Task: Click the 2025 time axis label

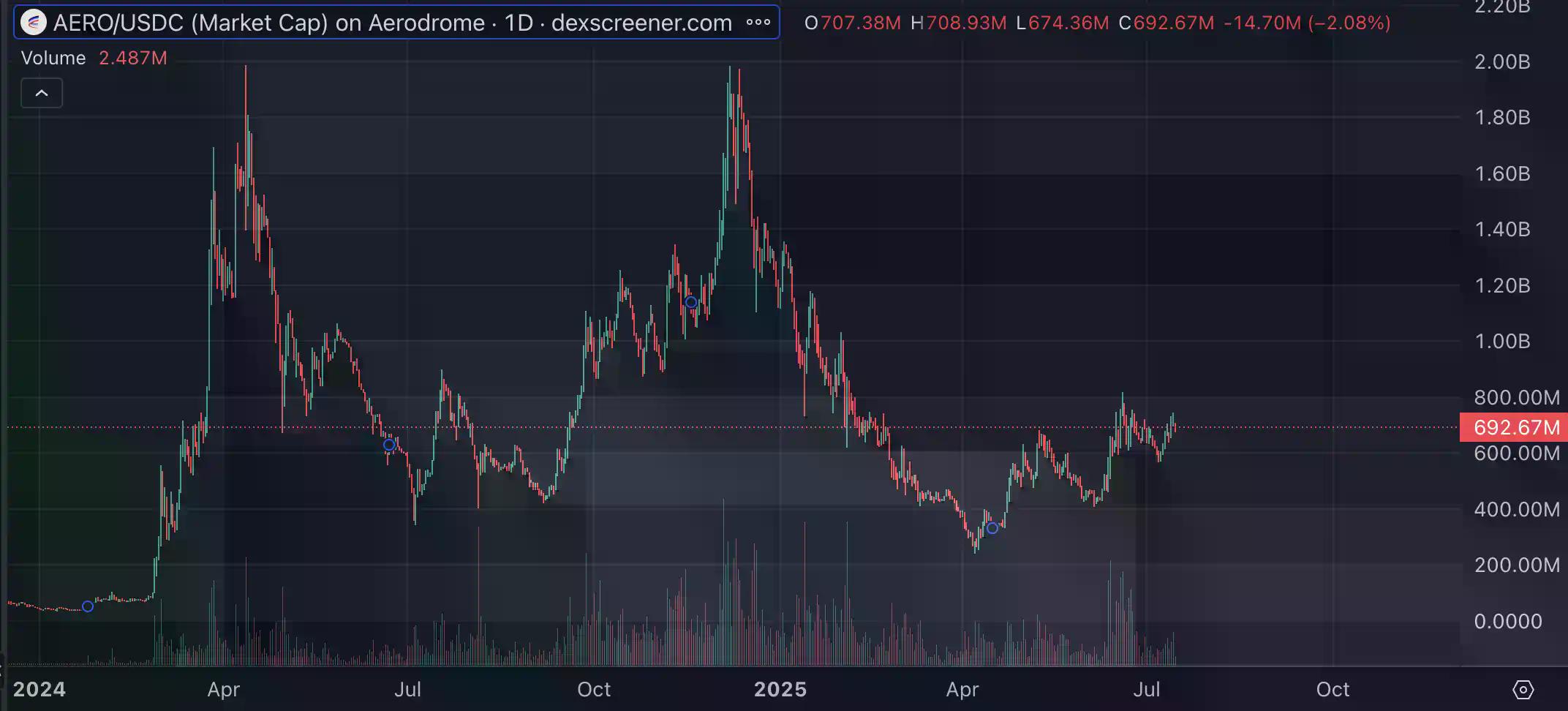Action: pos(780,690)
